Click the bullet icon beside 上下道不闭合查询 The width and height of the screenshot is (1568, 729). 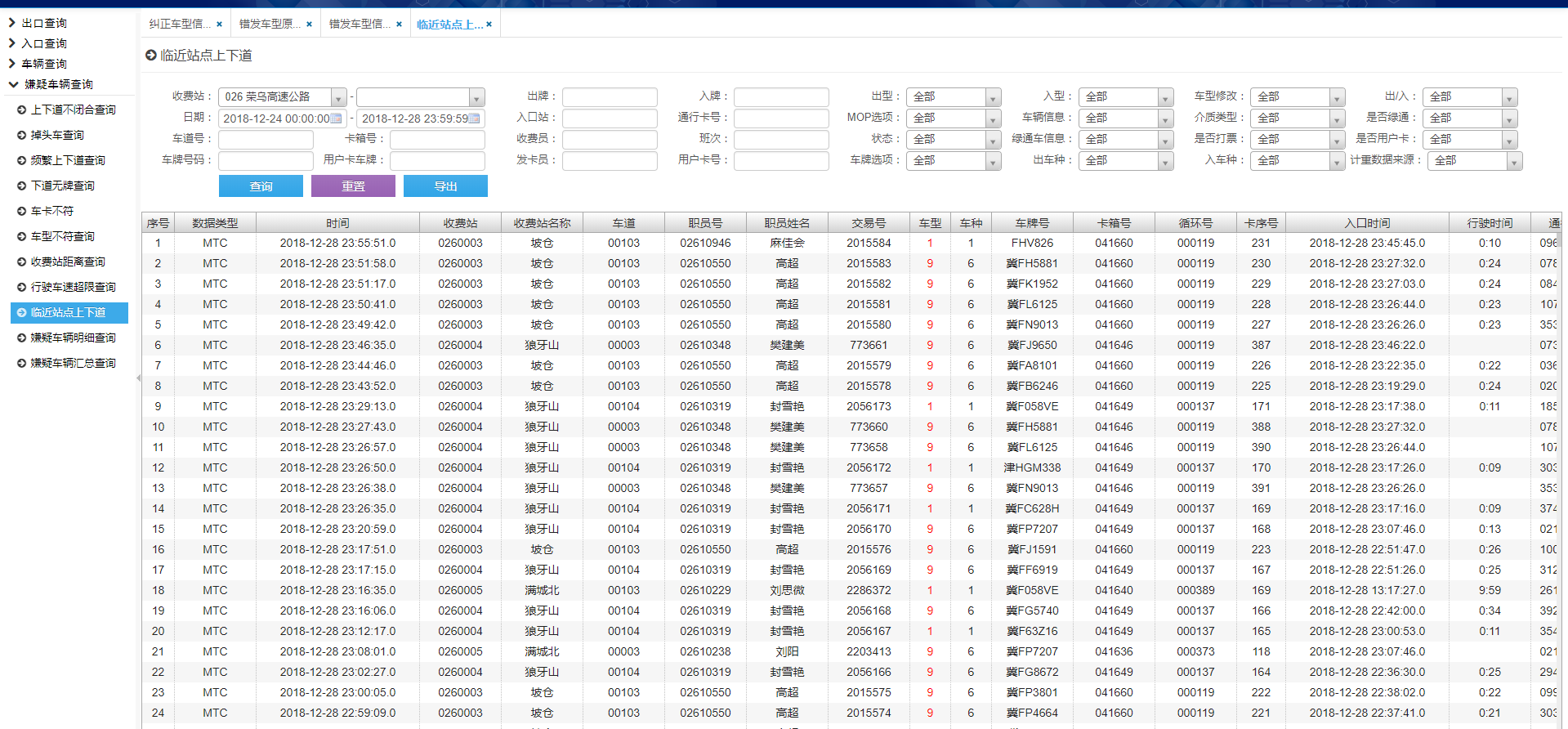(x=22, y=110)
